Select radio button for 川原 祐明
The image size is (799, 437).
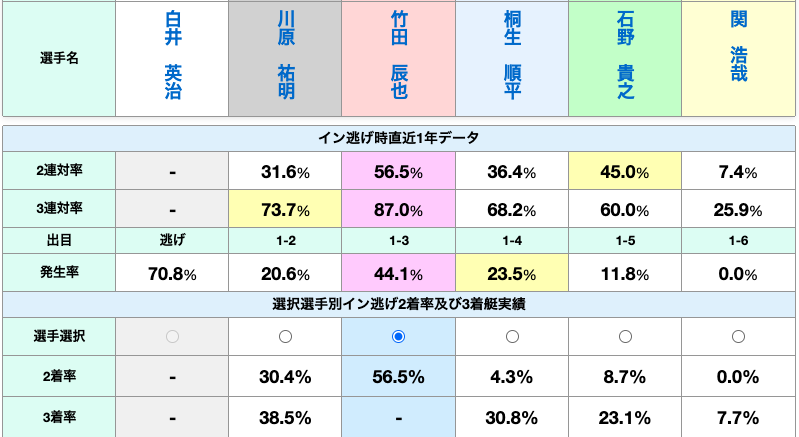coord(285,337)
